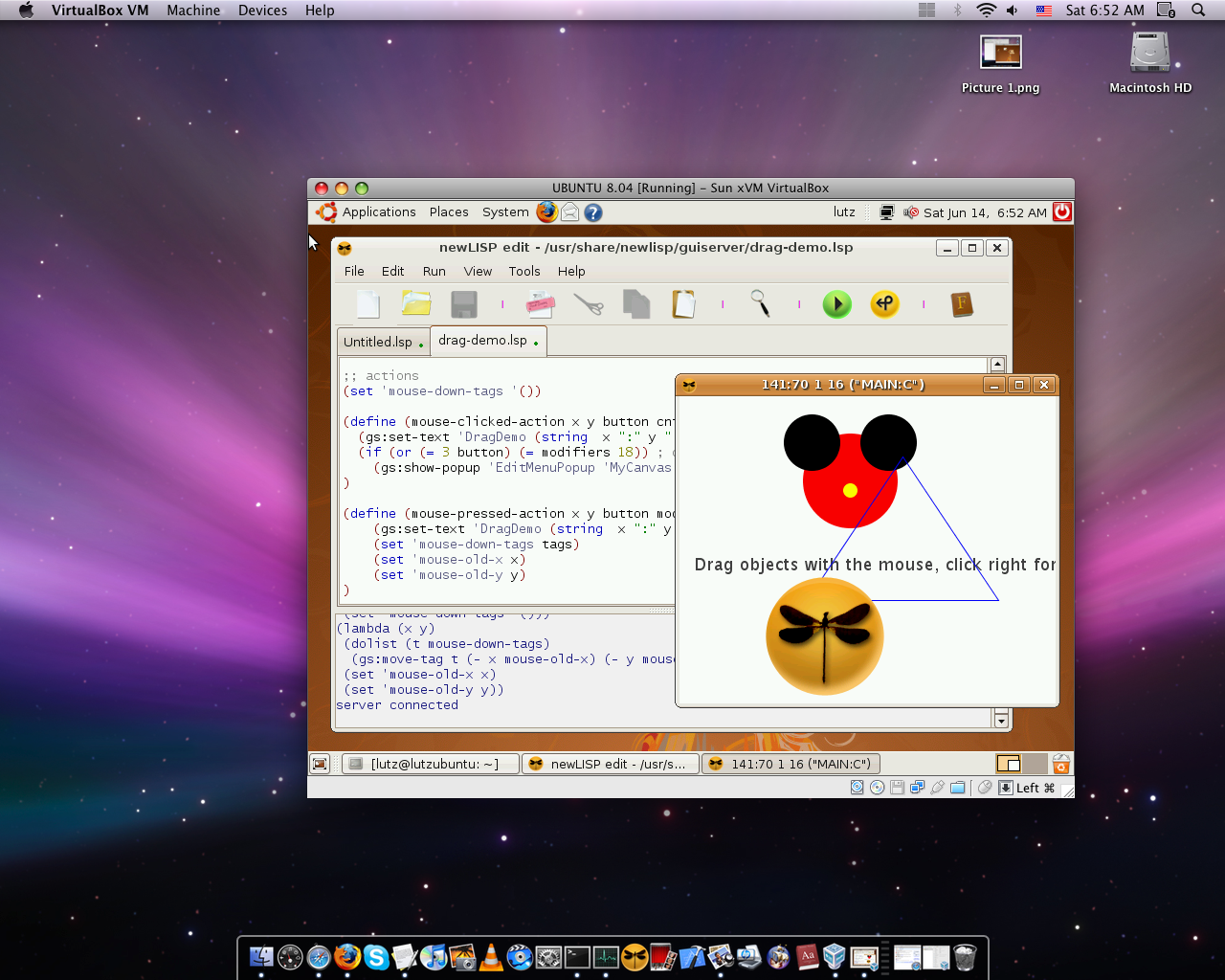
Task: Click the VirtualBox CD/DVD status icon
Action: coord(877,788)
